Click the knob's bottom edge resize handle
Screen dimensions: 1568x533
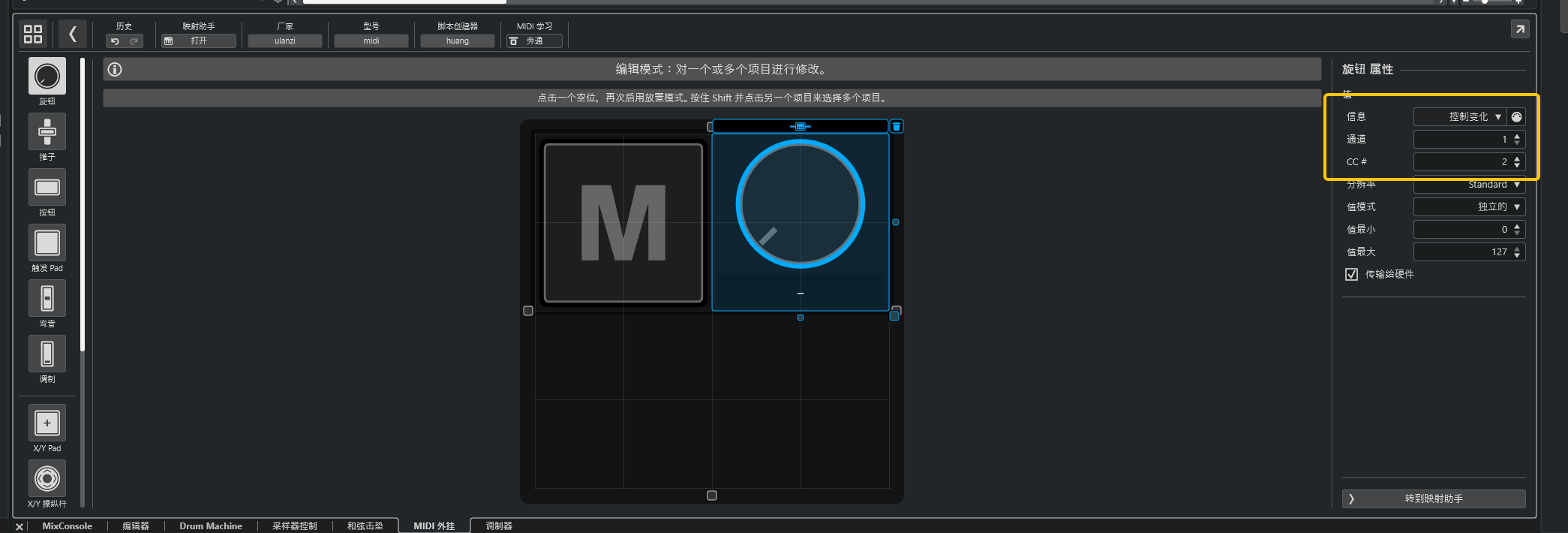pyautogui.click(x=801, y=318)
